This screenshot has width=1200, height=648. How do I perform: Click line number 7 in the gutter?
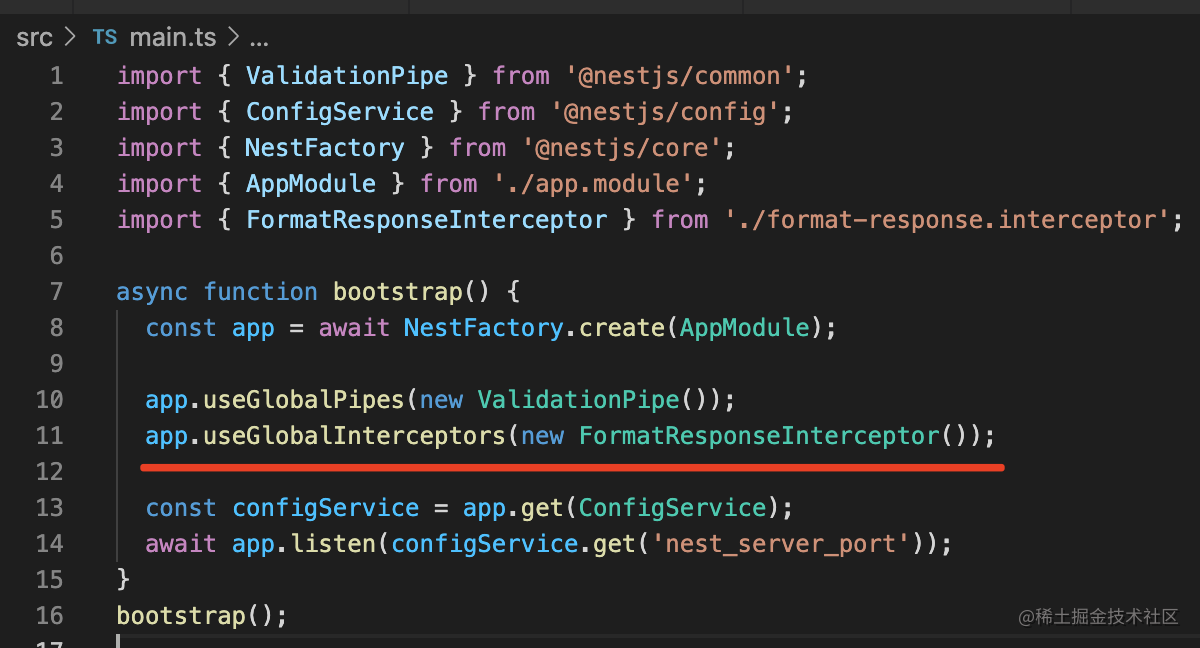55,292
